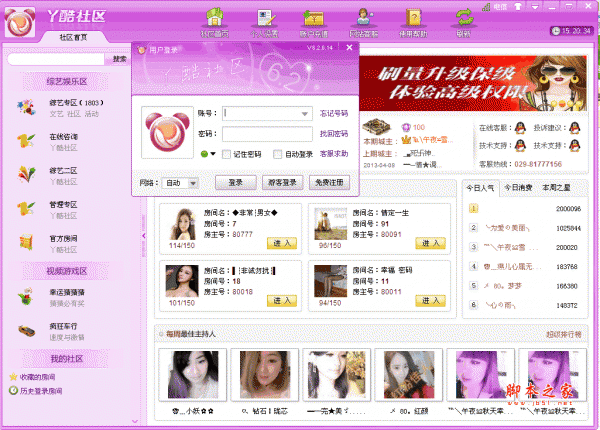Image resolution: width=600 pixels, height=430 pixels.
Task: Click the 综艺二区 sidebar icon
Action: tap(26, 175)
